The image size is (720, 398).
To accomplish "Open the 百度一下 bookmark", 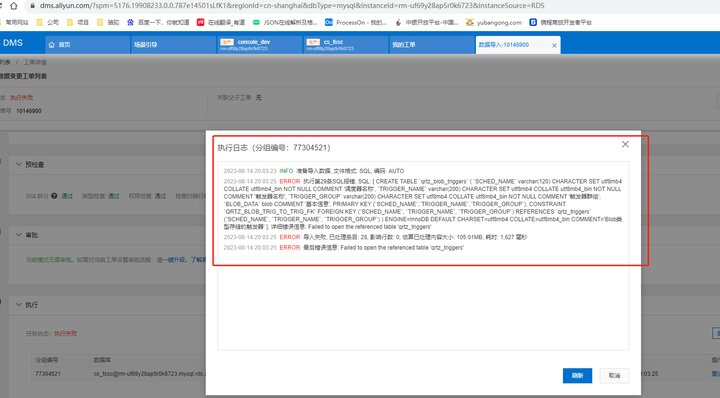I will (x=158, y=22).
